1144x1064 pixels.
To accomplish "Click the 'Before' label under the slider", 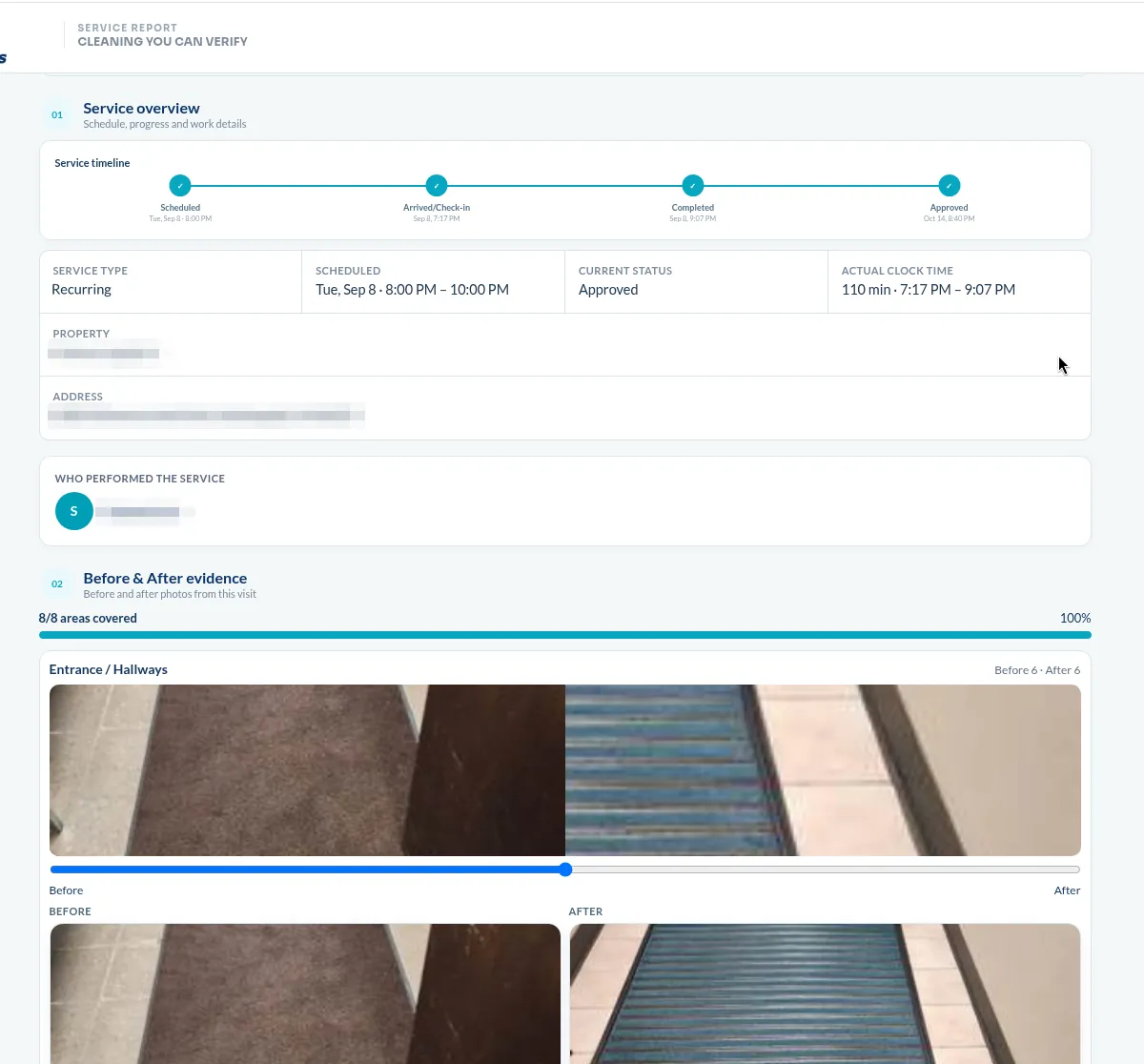I will [67, 890].
